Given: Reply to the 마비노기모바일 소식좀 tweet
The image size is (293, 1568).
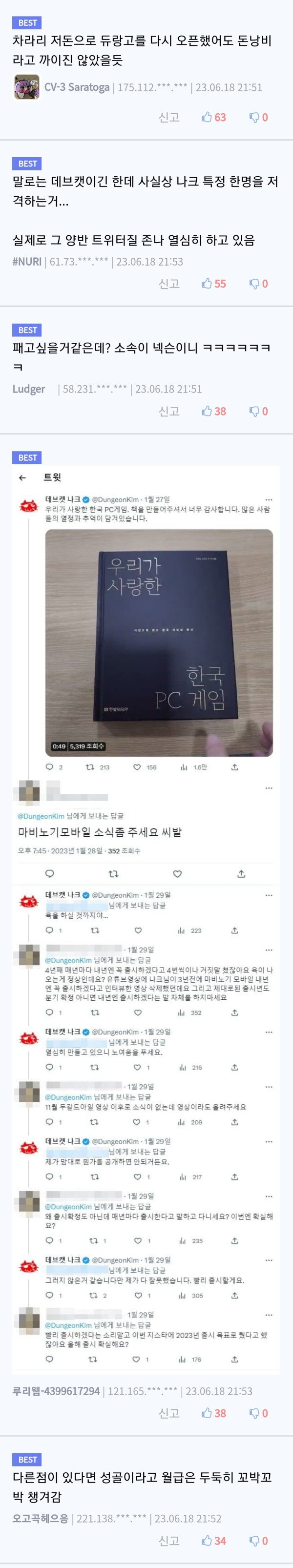Looking at the screenshot, I should [x=50, y=874].
